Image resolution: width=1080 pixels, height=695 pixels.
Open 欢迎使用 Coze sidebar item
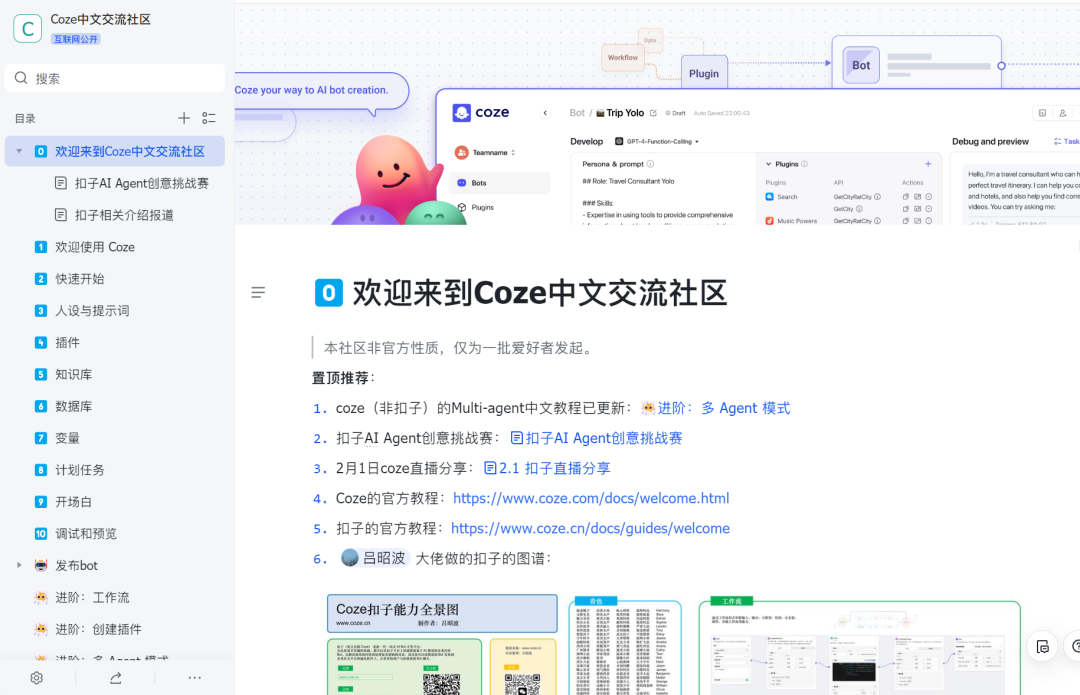pyautogui.click(x=95, y=247)
